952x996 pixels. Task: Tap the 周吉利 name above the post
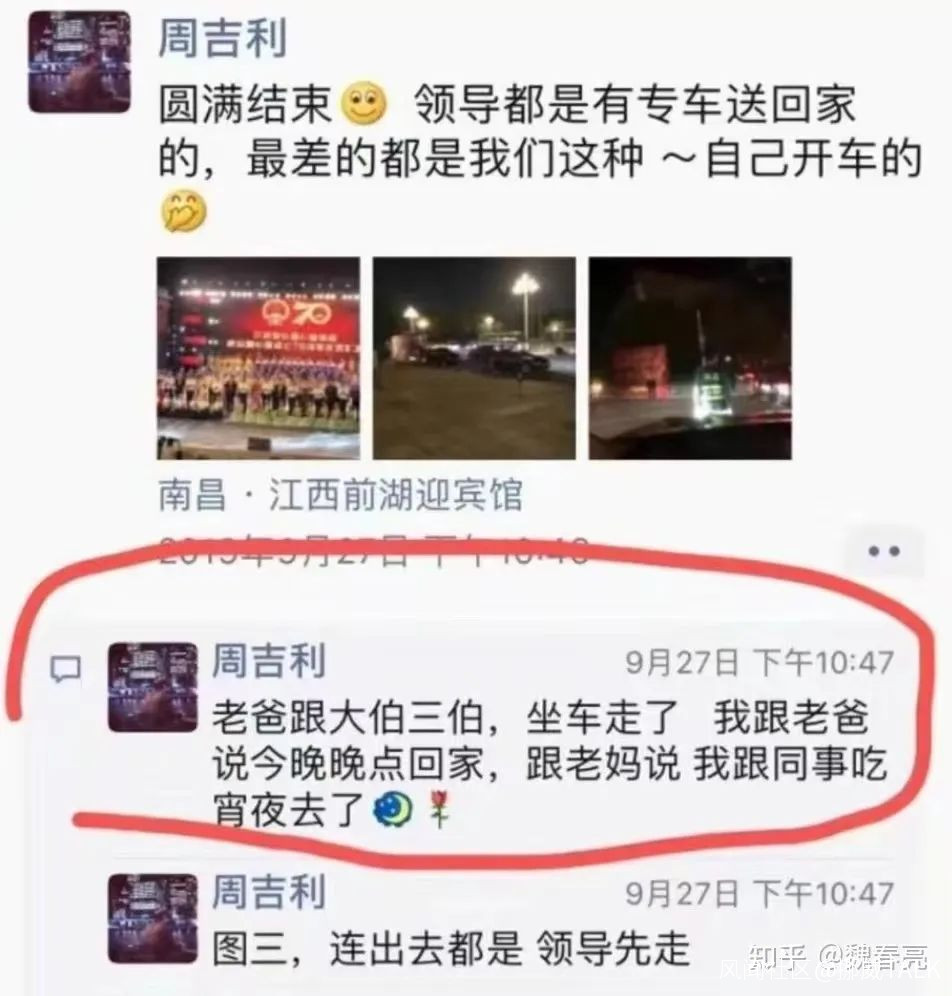[x=222, y=38]
